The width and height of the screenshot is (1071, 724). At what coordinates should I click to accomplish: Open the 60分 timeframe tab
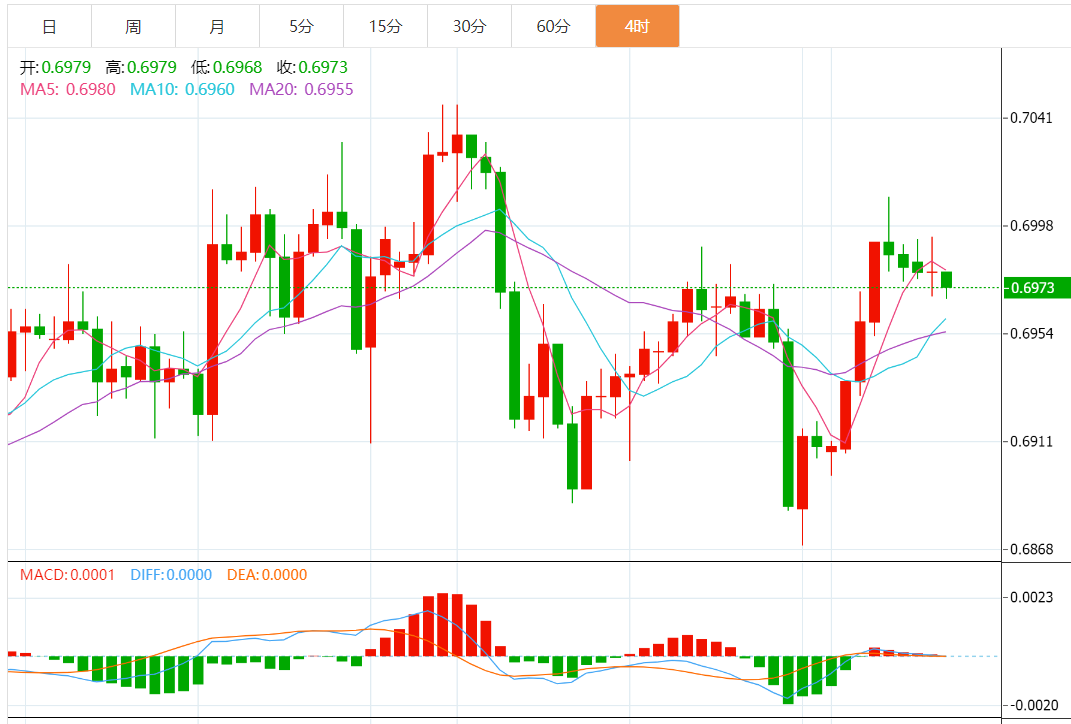click(x=553, y=27)
